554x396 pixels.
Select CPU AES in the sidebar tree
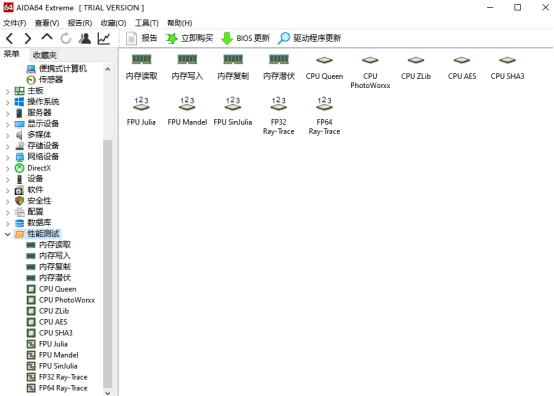pos(47,322)
